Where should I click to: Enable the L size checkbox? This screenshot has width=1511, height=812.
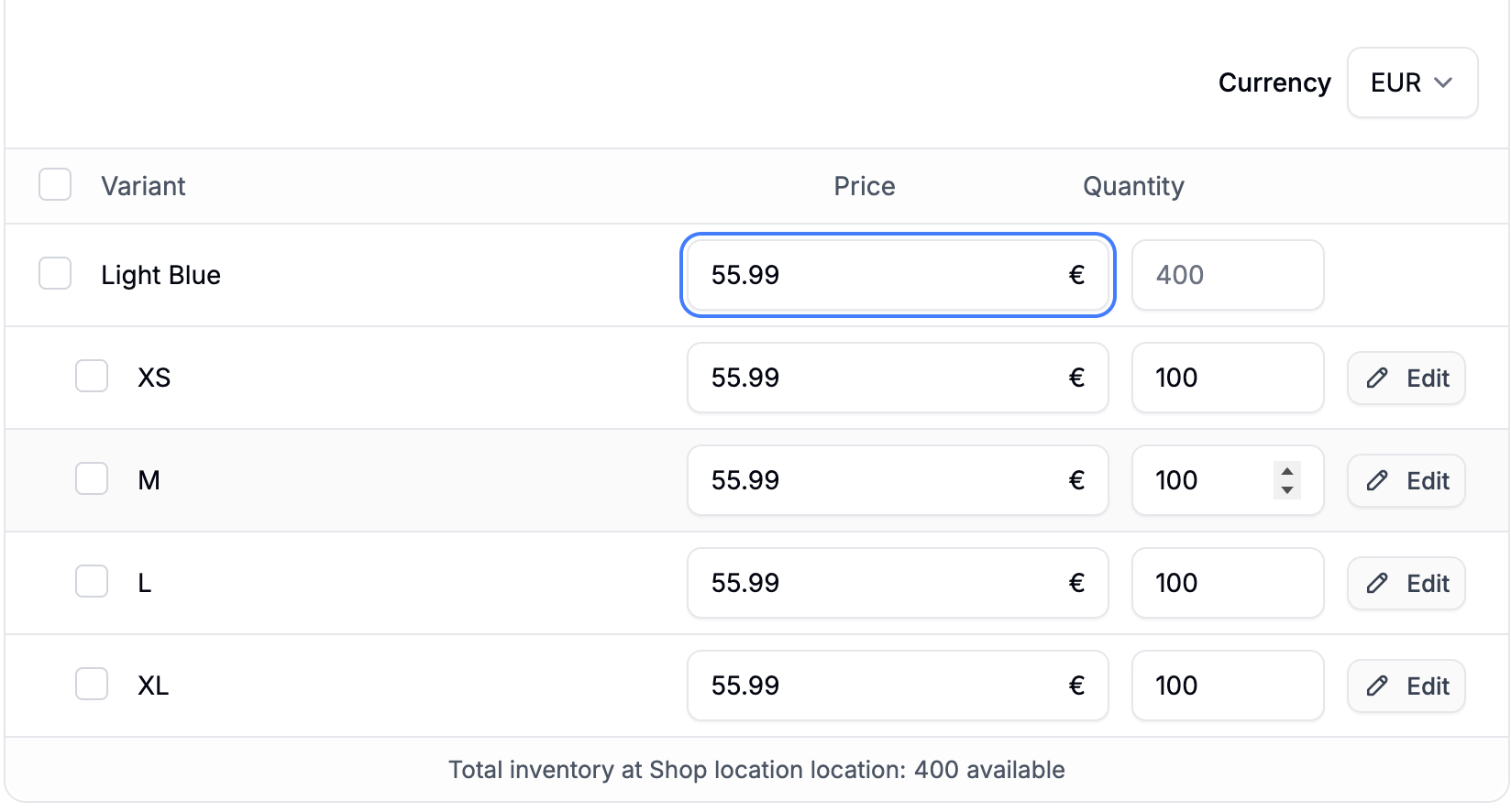(x=92, y=581)
